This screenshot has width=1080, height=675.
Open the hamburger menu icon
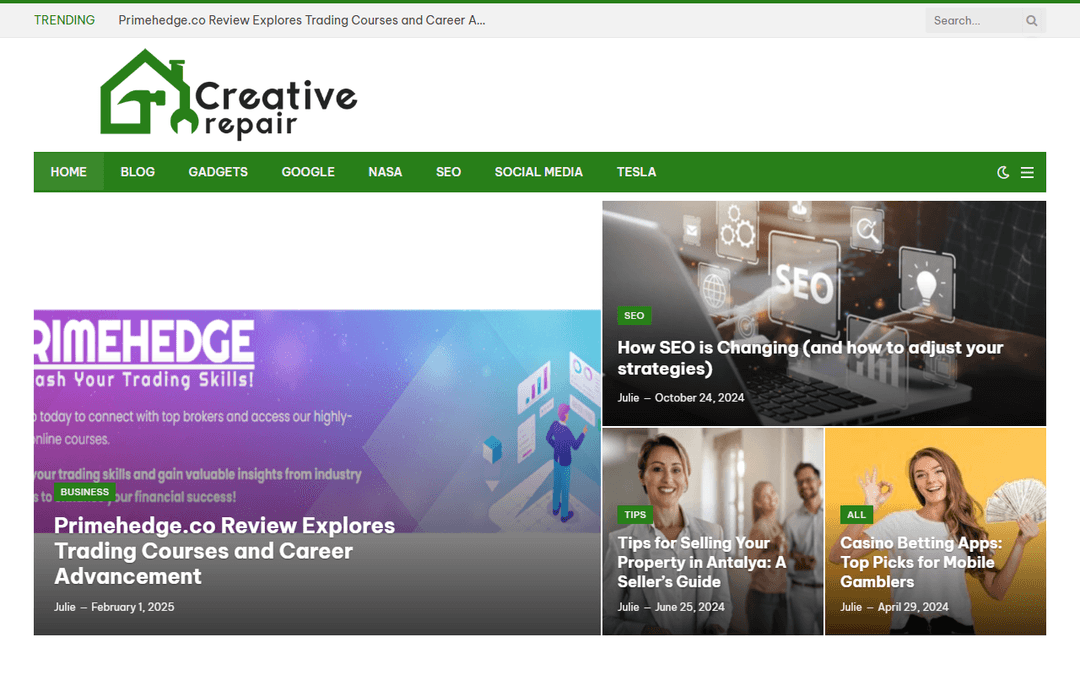coord(1027,172)
